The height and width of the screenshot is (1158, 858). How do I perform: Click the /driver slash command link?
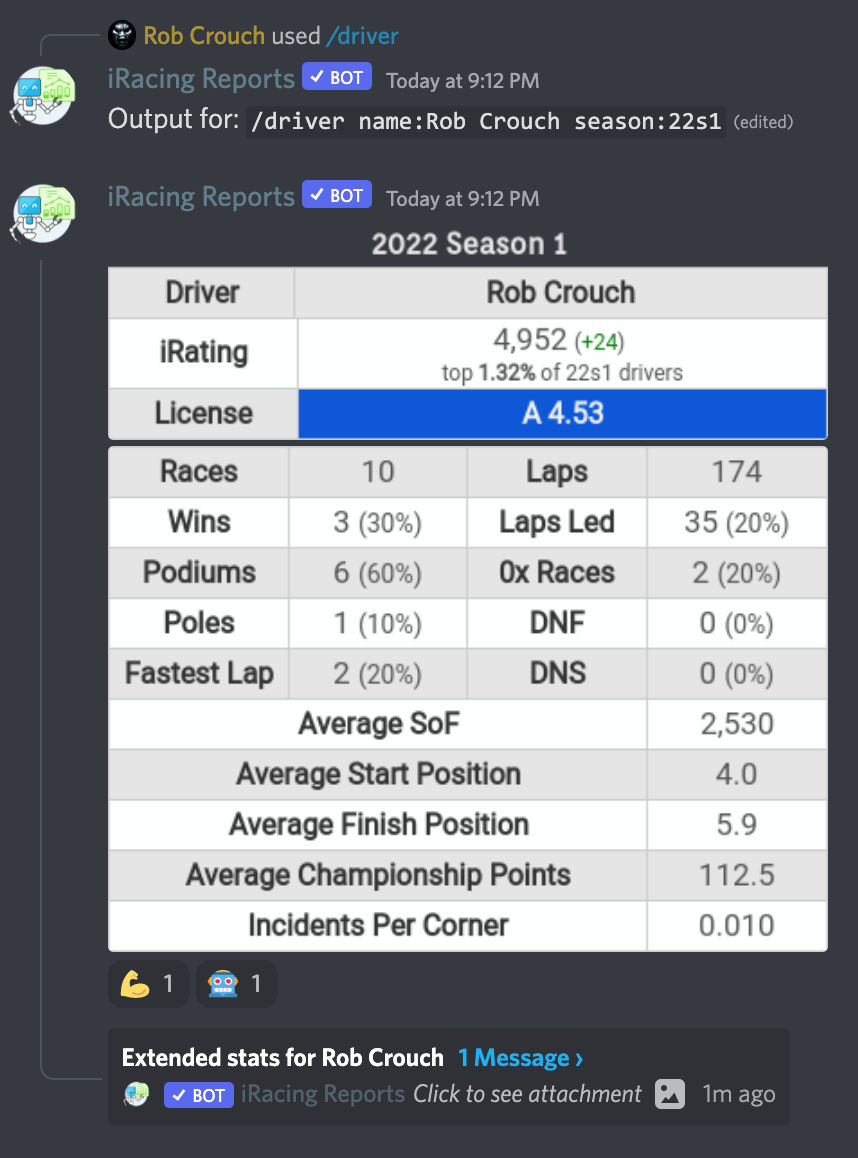[x=363, y=35]
